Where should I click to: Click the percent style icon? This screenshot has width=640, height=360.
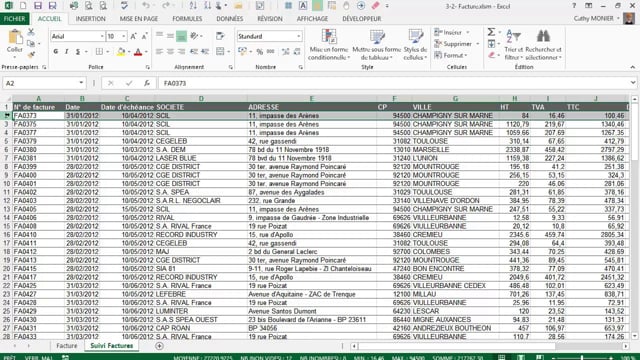point(260,52)
